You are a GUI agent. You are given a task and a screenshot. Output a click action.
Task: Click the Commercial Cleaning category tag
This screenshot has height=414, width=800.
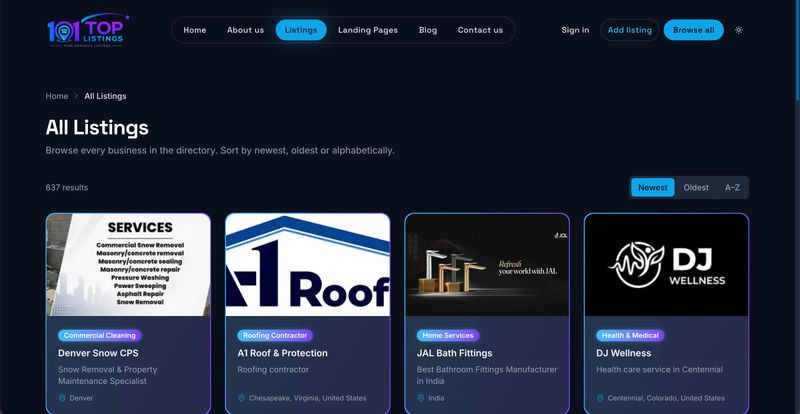[x=99, y=335]
